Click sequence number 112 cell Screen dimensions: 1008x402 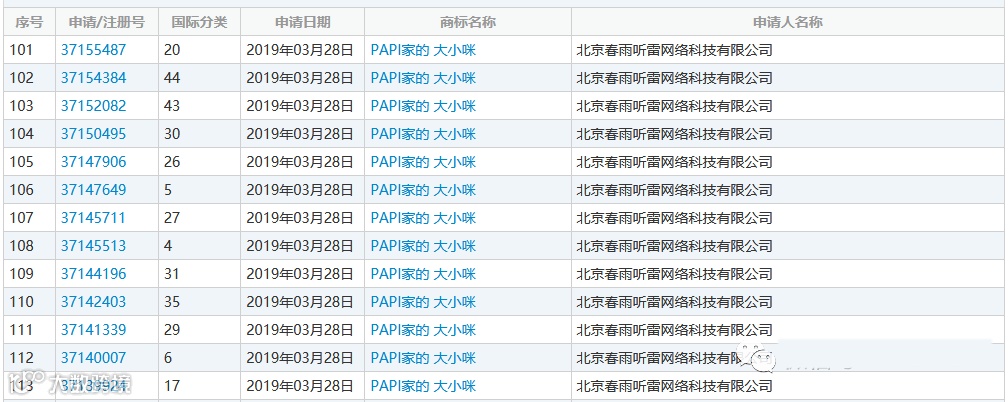coord(29,358)
